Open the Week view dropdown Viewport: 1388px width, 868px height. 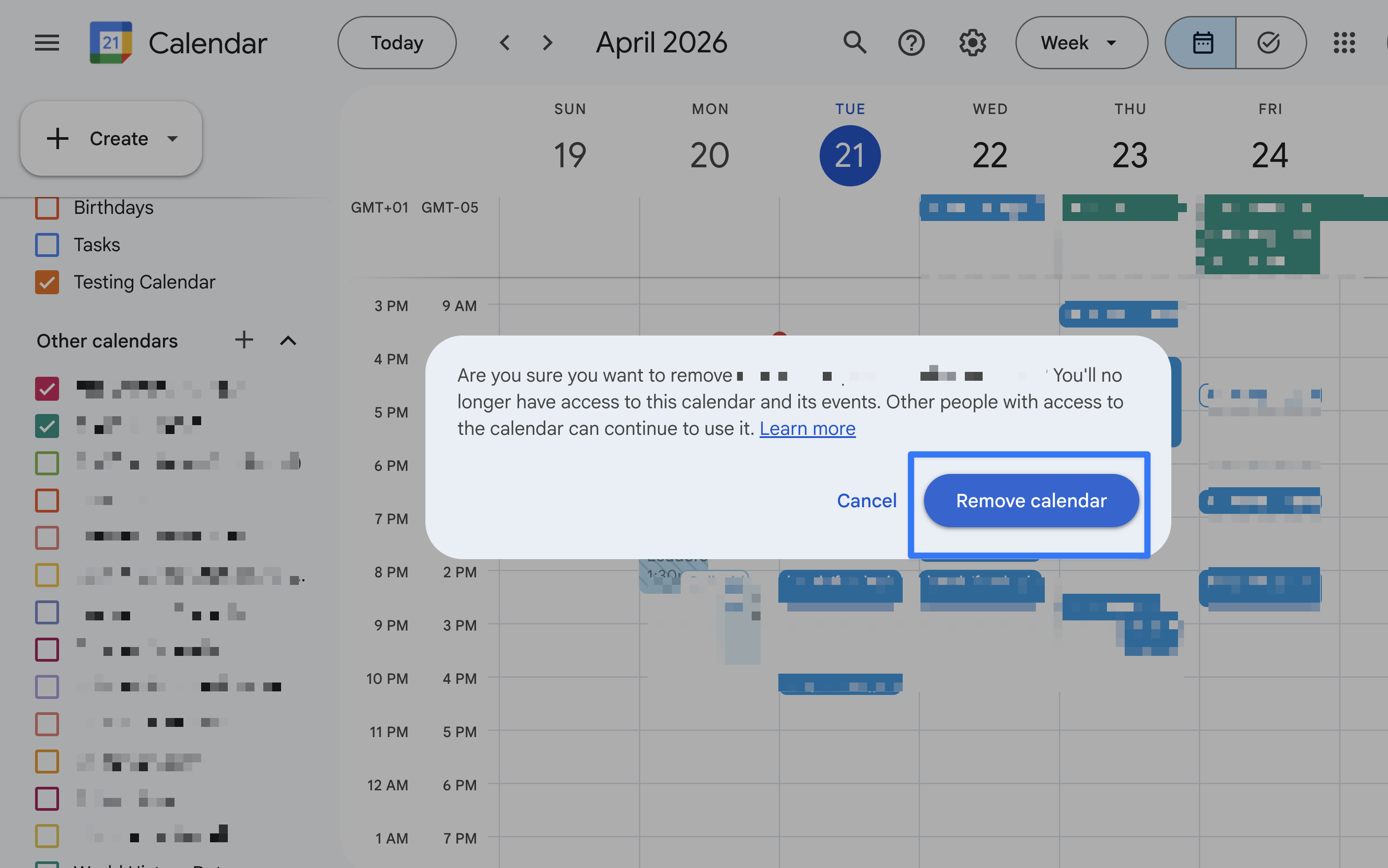[x=1081, y=43]
